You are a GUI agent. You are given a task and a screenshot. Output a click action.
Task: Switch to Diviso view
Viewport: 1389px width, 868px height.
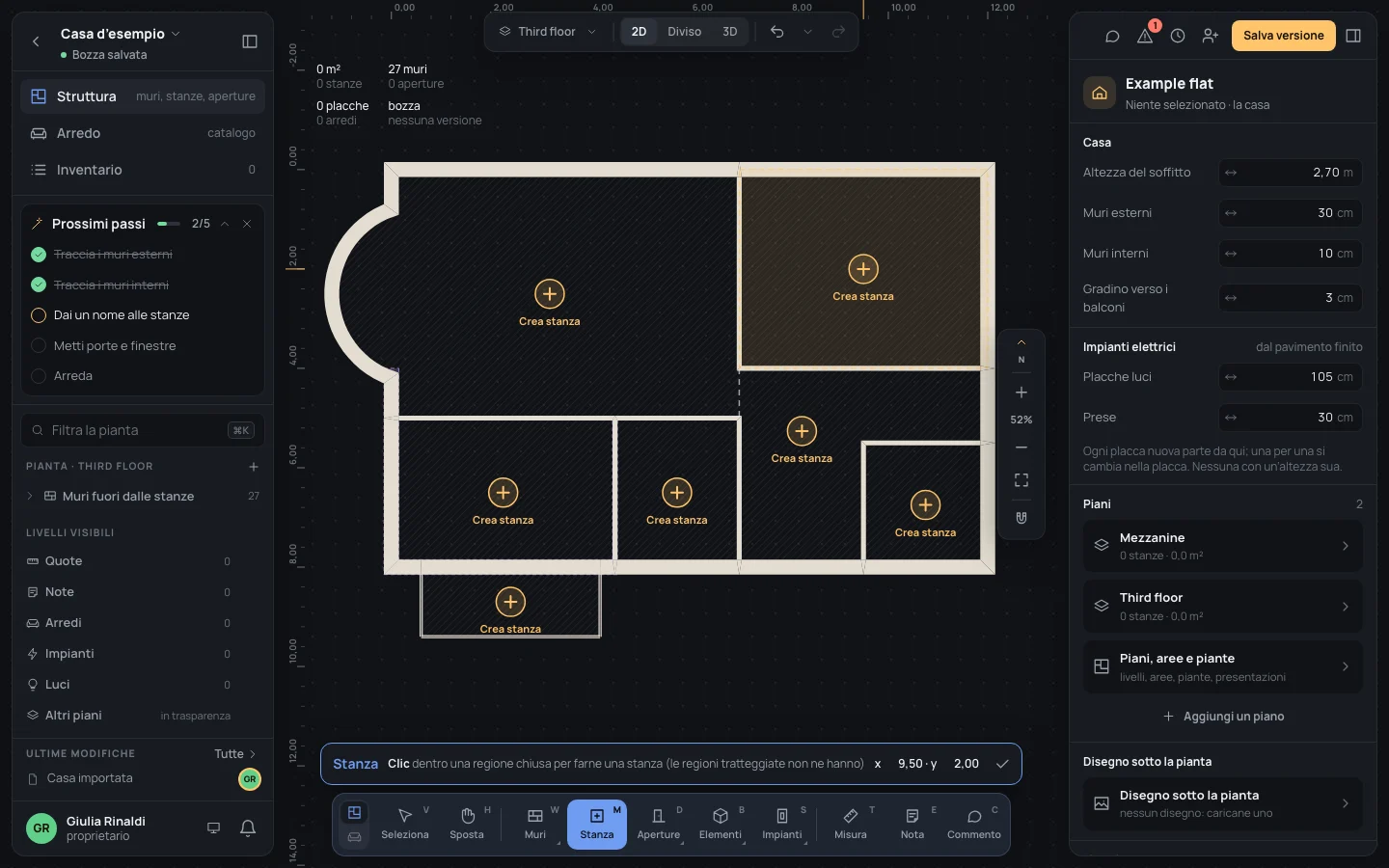click(x=684, y=32)
